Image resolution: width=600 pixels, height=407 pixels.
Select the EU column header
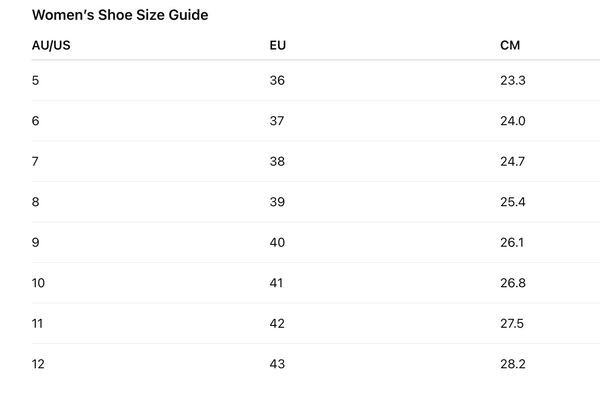pyautogui.click(x=277, y=45)
